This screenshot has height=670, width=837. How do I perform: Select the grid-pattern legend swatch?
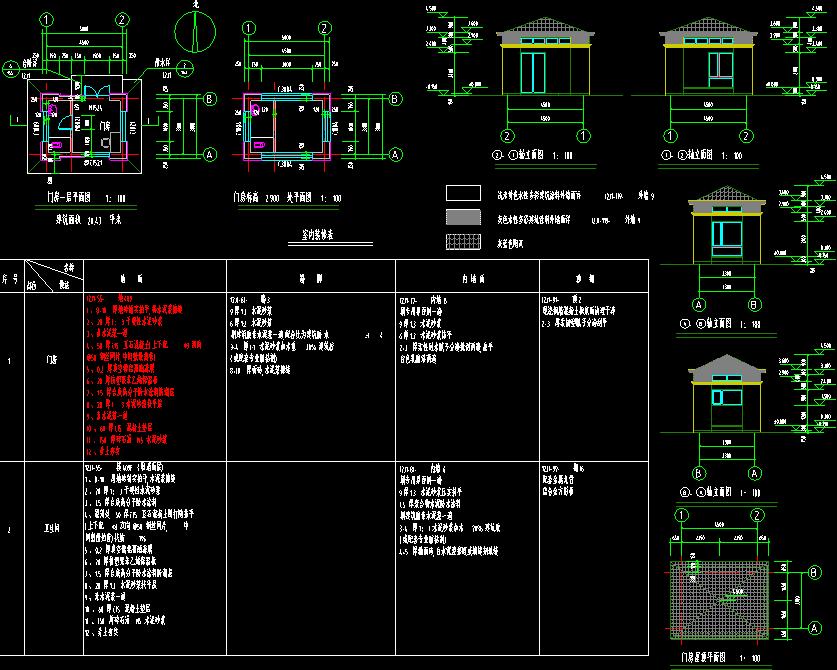coord(461,242)
